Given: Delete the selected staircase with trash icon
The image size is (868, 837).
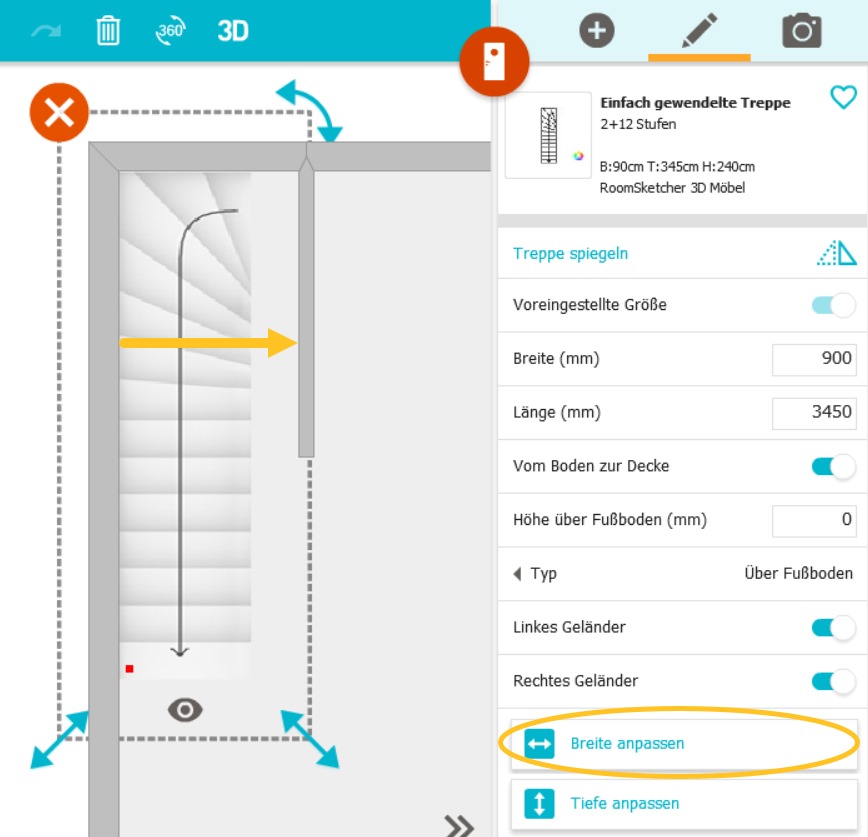Looking at the screenshot, I should (x=108, y=31).
